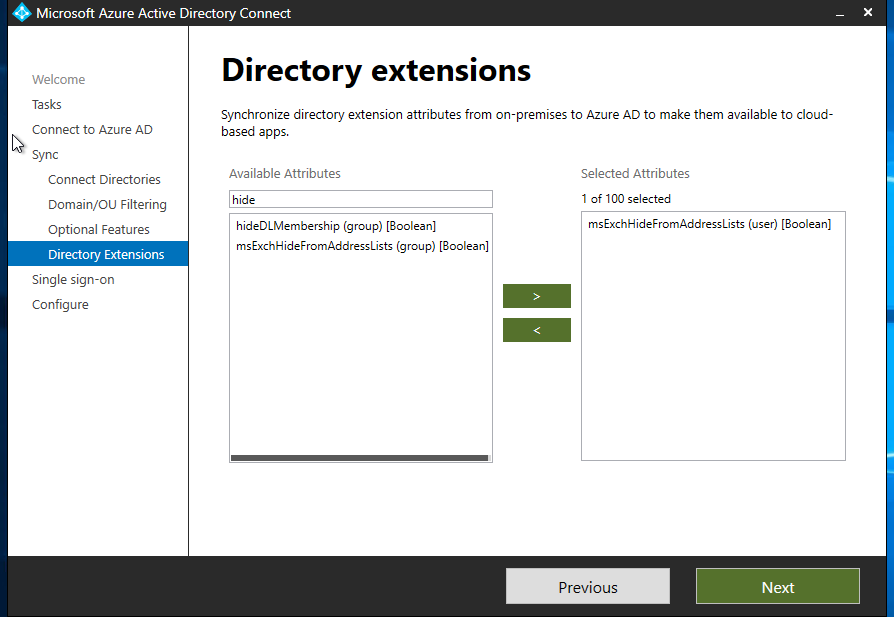Click the Selected Attributes label
This screenshot has height=617, width=894.
[635, 173]
